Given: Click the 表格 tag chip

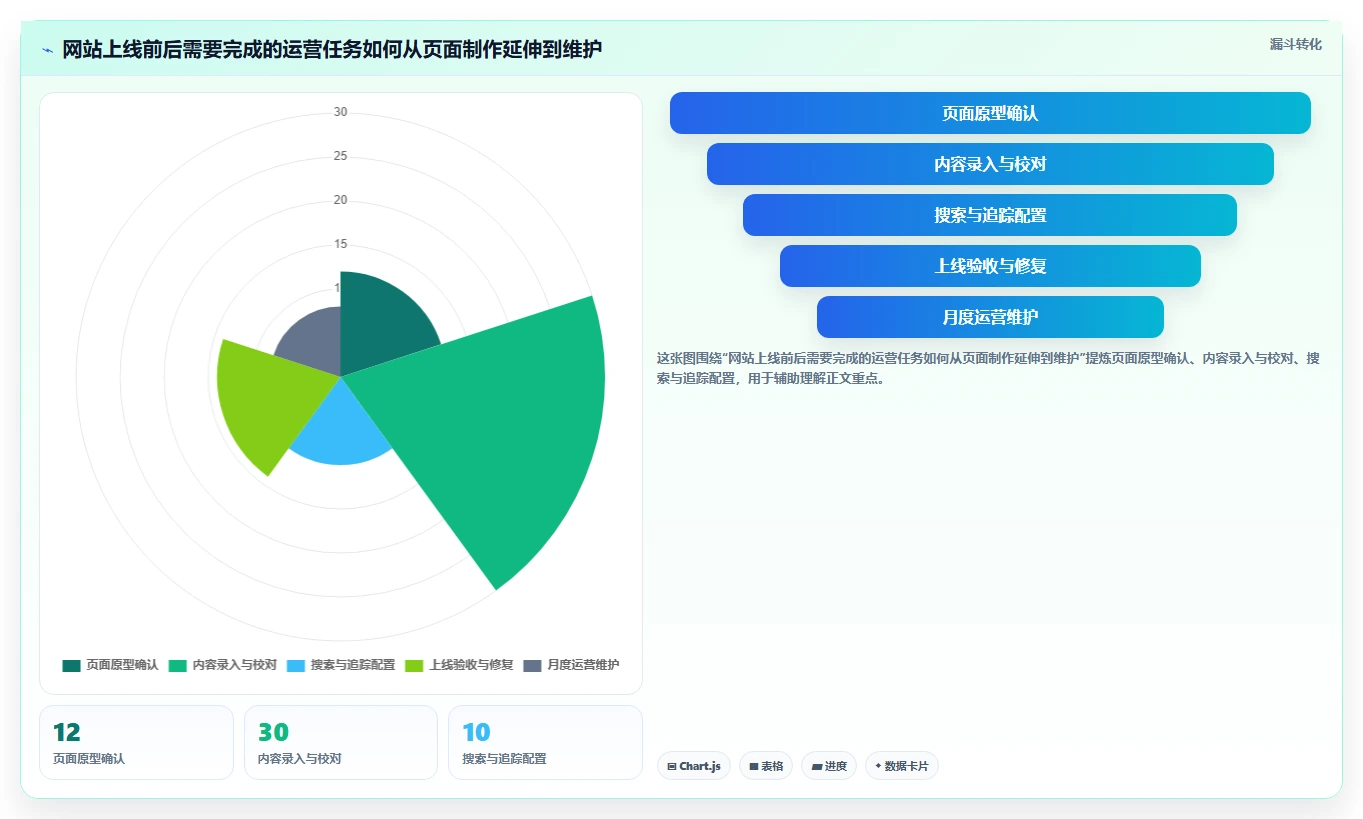Looking at the screenshot, I should (x=766, y=766).
